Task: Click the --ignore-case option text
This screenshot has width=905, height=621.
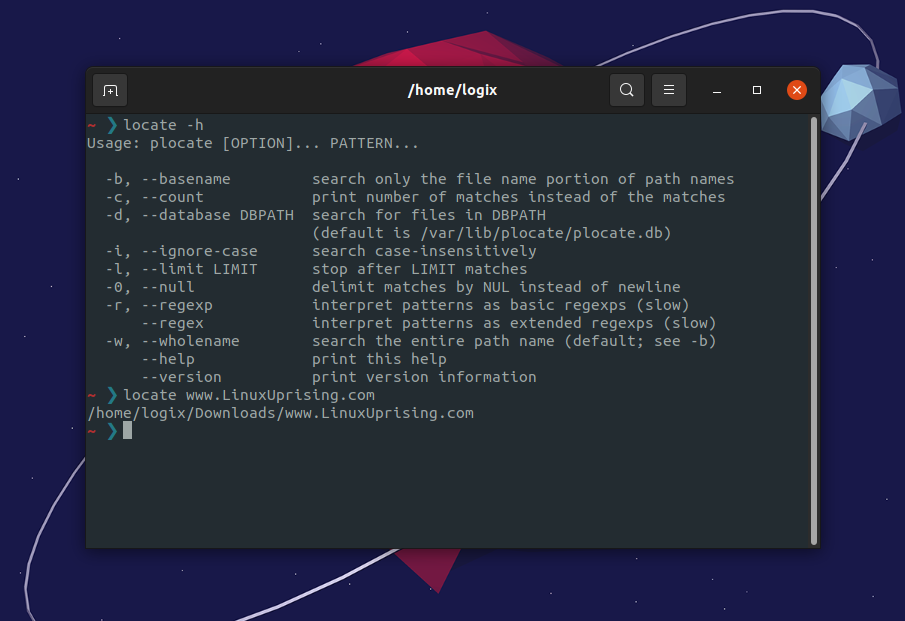Action: (200, 251)
